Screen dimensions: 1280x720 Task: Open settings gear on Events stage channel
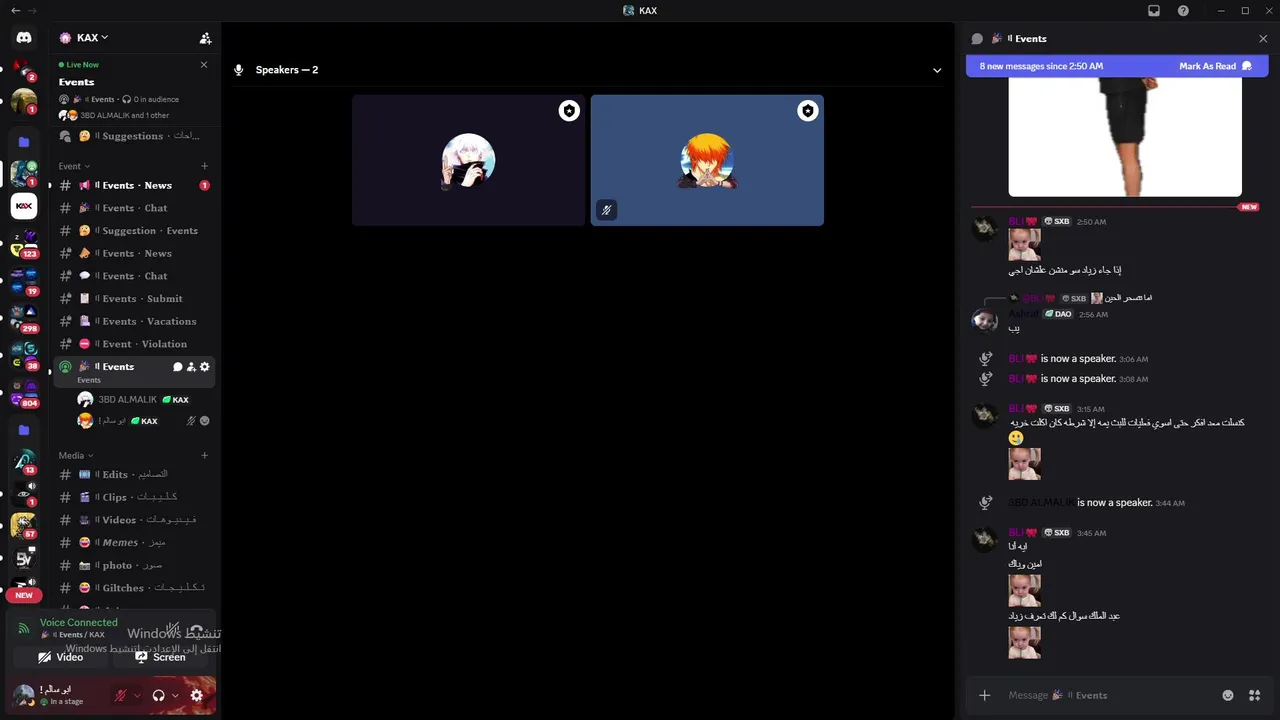click(205, 367)
